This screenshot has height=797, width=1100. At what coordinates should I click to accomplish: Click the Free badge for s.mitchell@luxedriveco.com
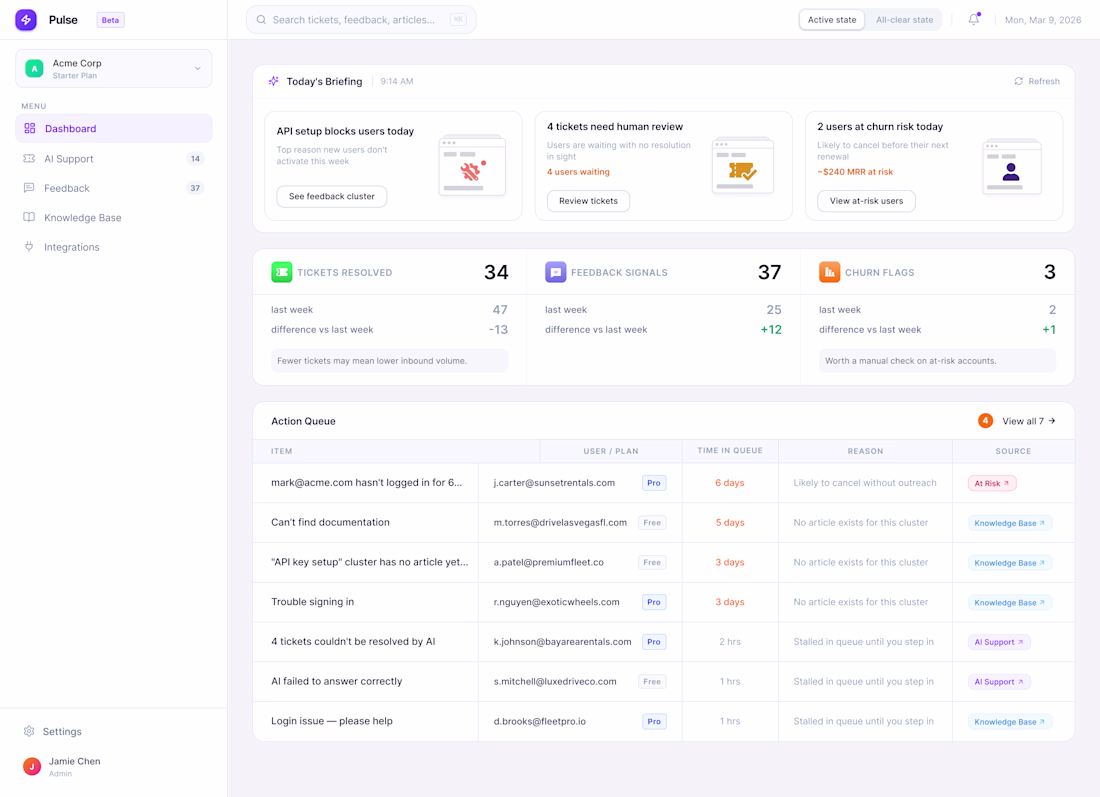[x=652, y=681]
